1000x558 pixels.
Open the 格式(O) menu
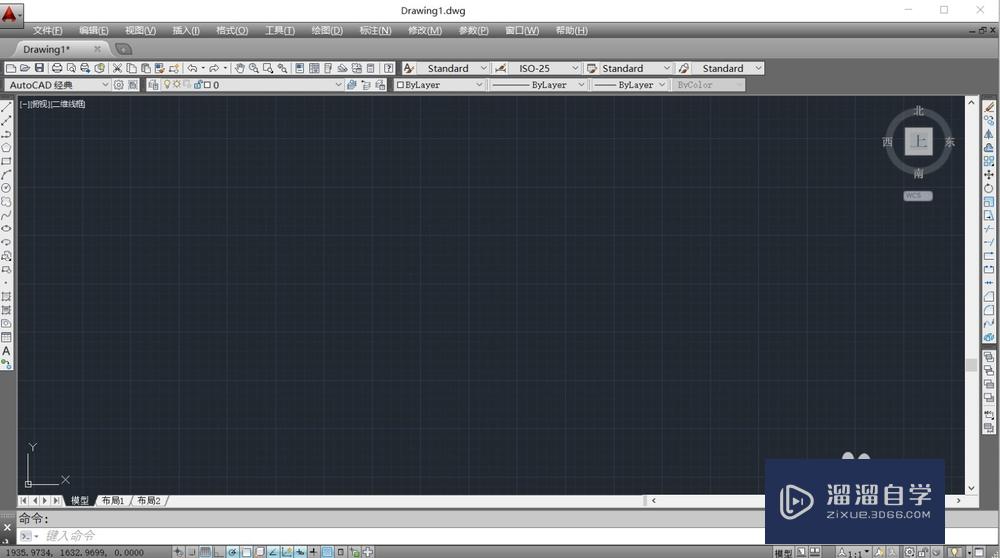pyautogui.click(x=232, y=31)
